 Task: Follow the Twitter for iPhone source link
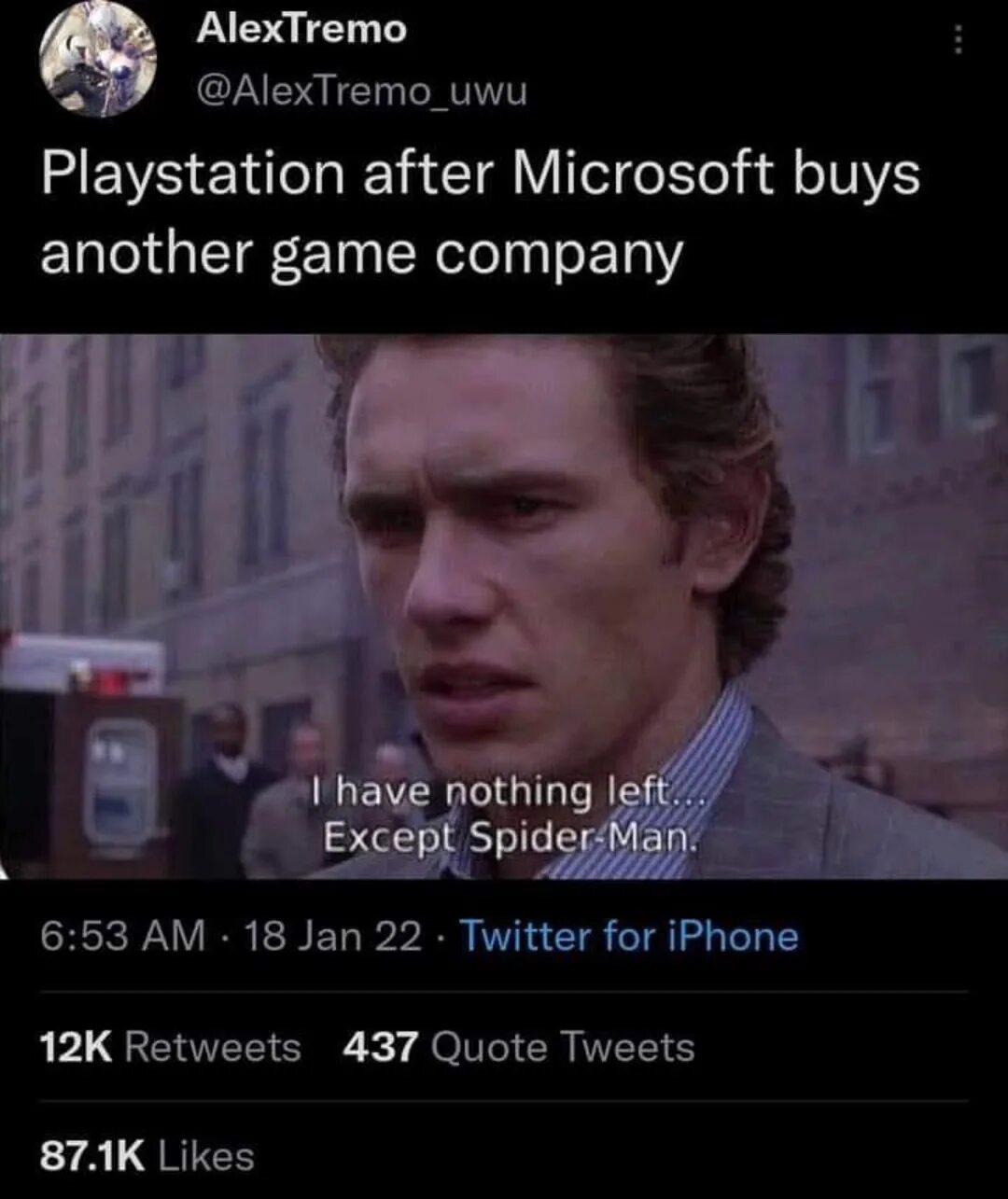click(630, 936)
